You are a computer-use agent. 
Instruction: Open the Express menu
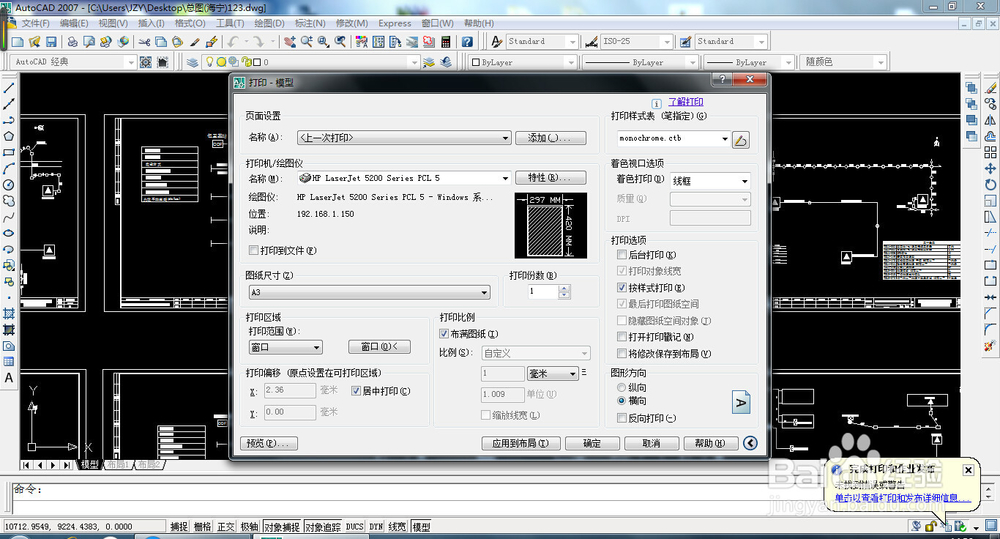tap(395, 23)
